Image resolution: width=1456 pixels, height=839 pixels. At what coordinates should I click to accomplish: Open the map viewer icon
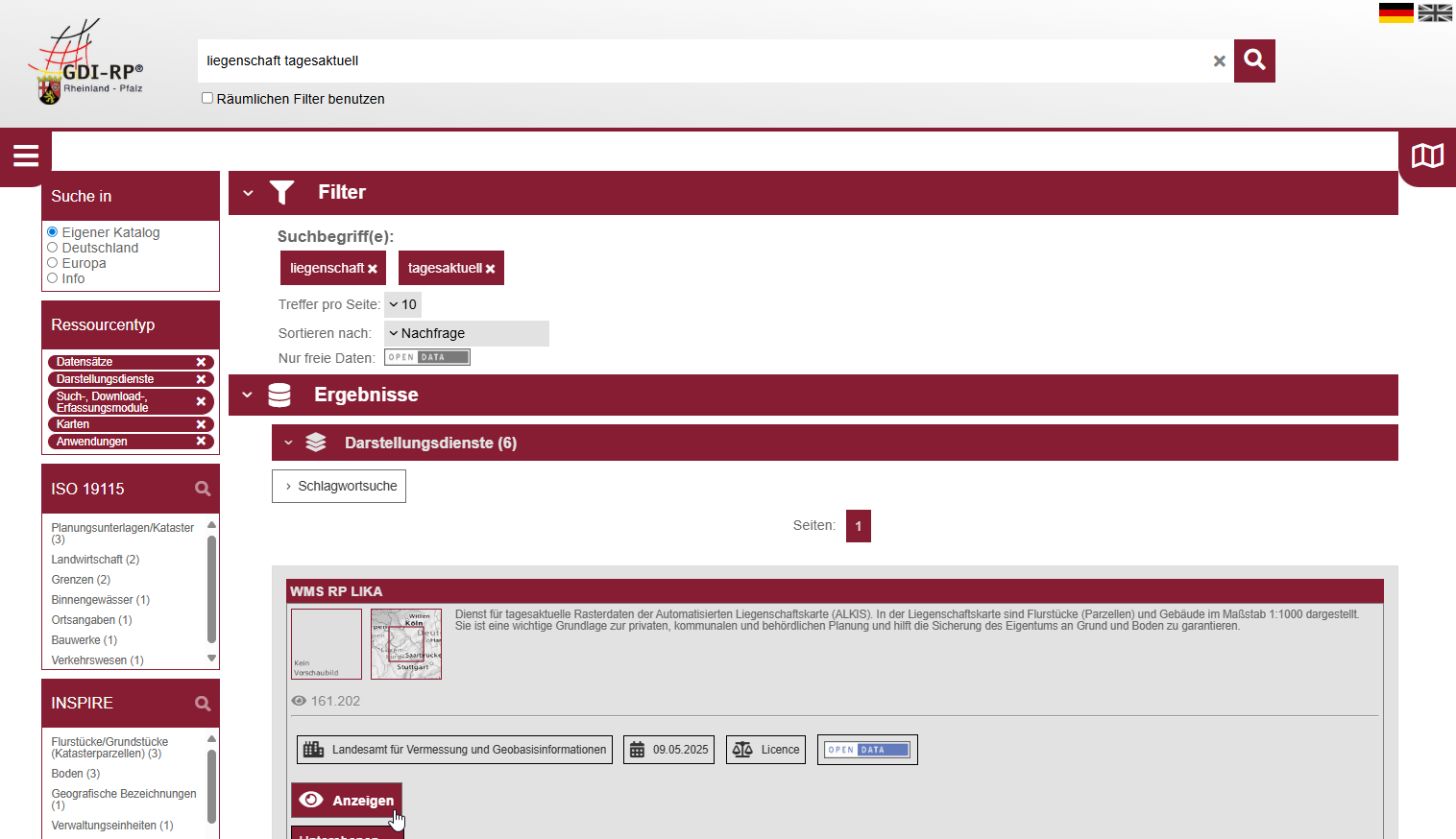click(1427, 156)
